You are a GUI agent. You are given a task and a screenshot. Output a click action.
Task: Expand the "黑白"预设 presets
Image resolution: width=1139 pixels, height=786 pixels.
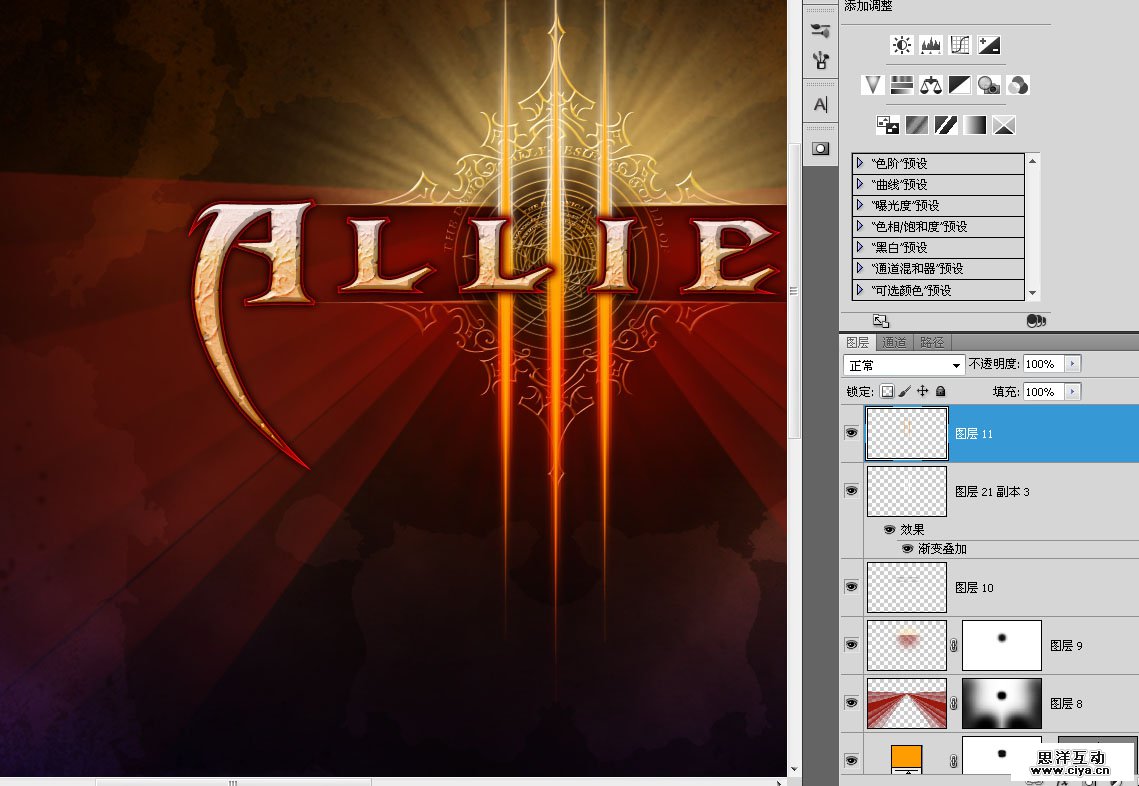click(x=860, y=247)
